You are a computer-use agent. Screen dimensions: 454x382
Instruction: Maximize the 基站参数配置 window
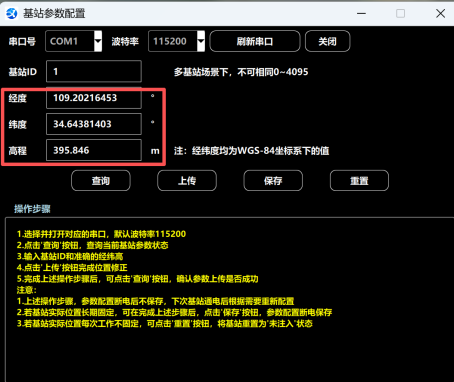pos(400,14)
